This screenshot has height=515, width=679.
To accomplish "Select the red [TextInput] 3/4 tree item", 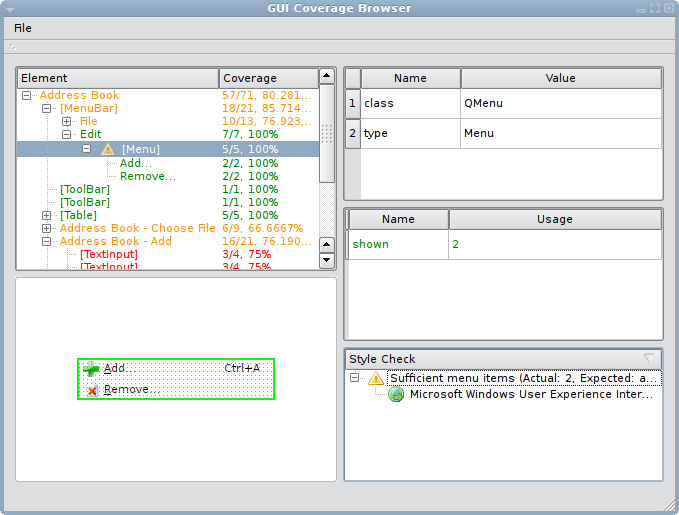I will click(109, 254).
